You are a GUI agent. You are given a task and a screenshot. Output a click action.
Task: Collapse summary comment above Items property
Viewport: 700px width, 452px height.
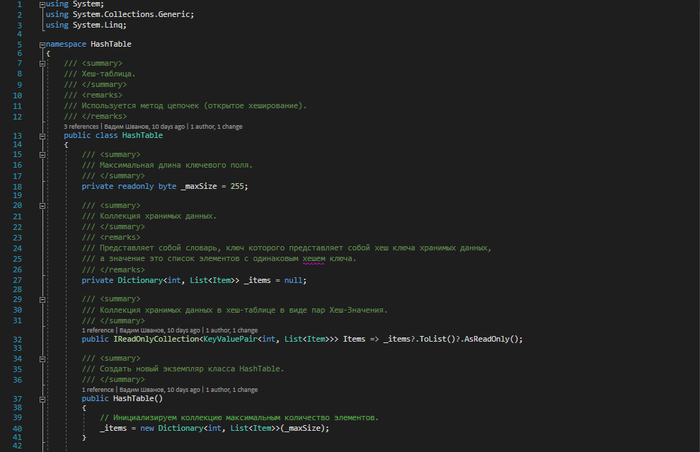click(x=41, y=299)
